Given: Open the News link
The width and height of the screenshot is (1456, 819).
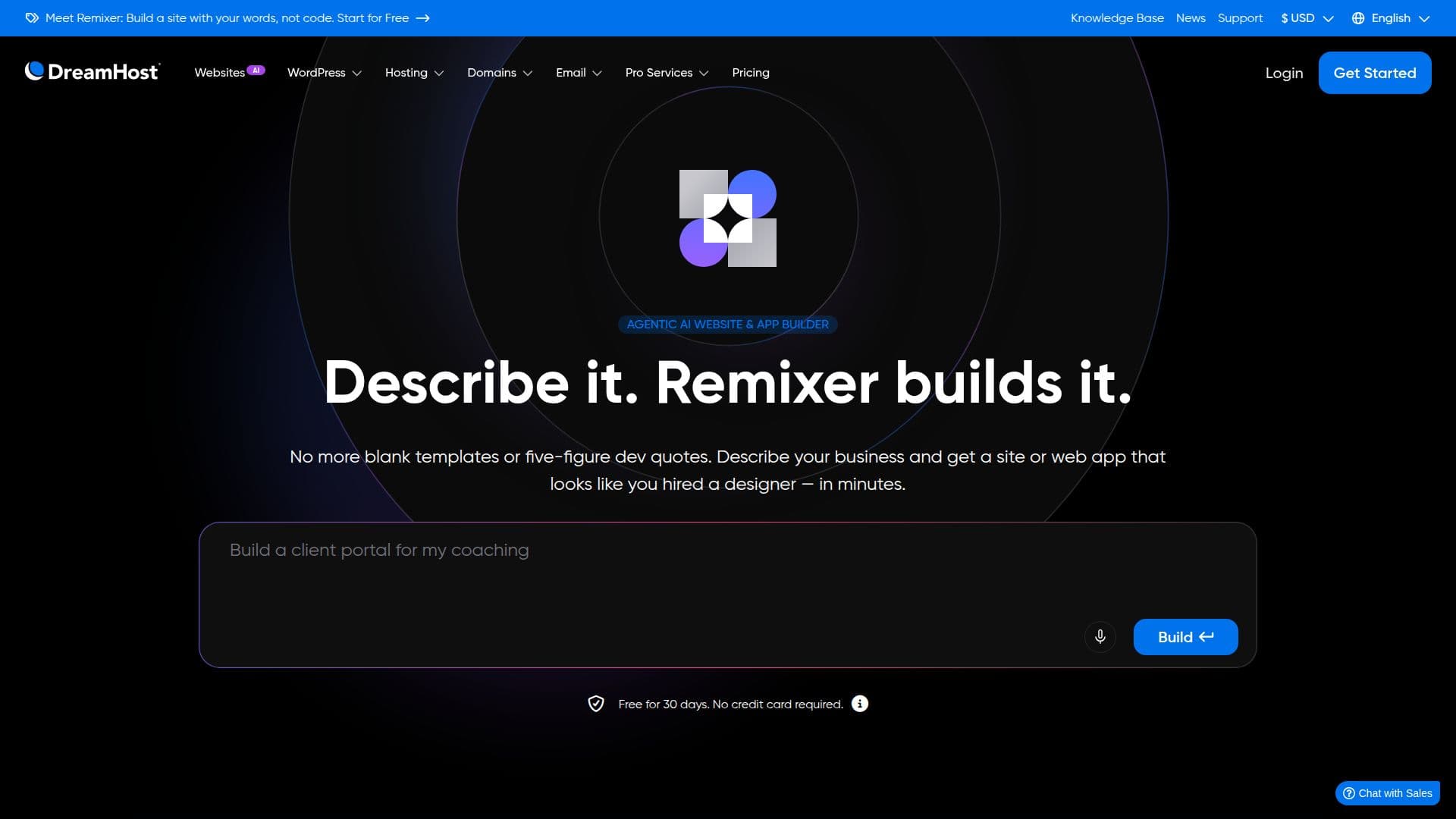Looking at the screenshot, I should (1191, 18).
